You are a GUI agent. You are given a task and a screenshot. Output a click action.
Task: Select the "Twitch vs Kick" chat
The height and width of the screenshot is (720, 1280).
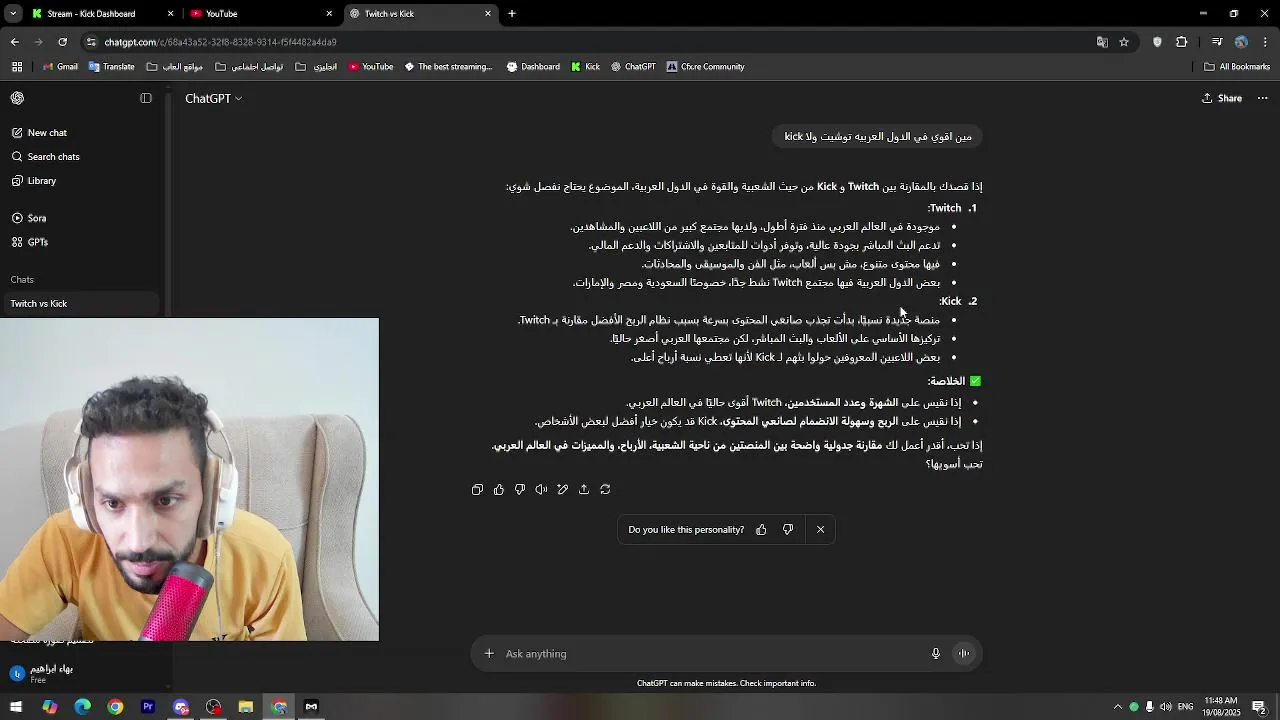point(80,303)
